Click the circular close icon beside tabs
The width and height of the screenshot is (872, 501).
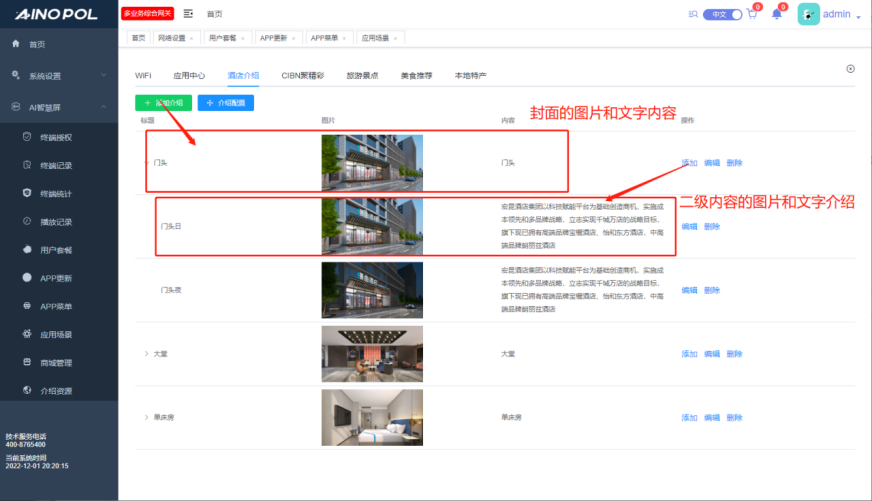tap(850, 69)
